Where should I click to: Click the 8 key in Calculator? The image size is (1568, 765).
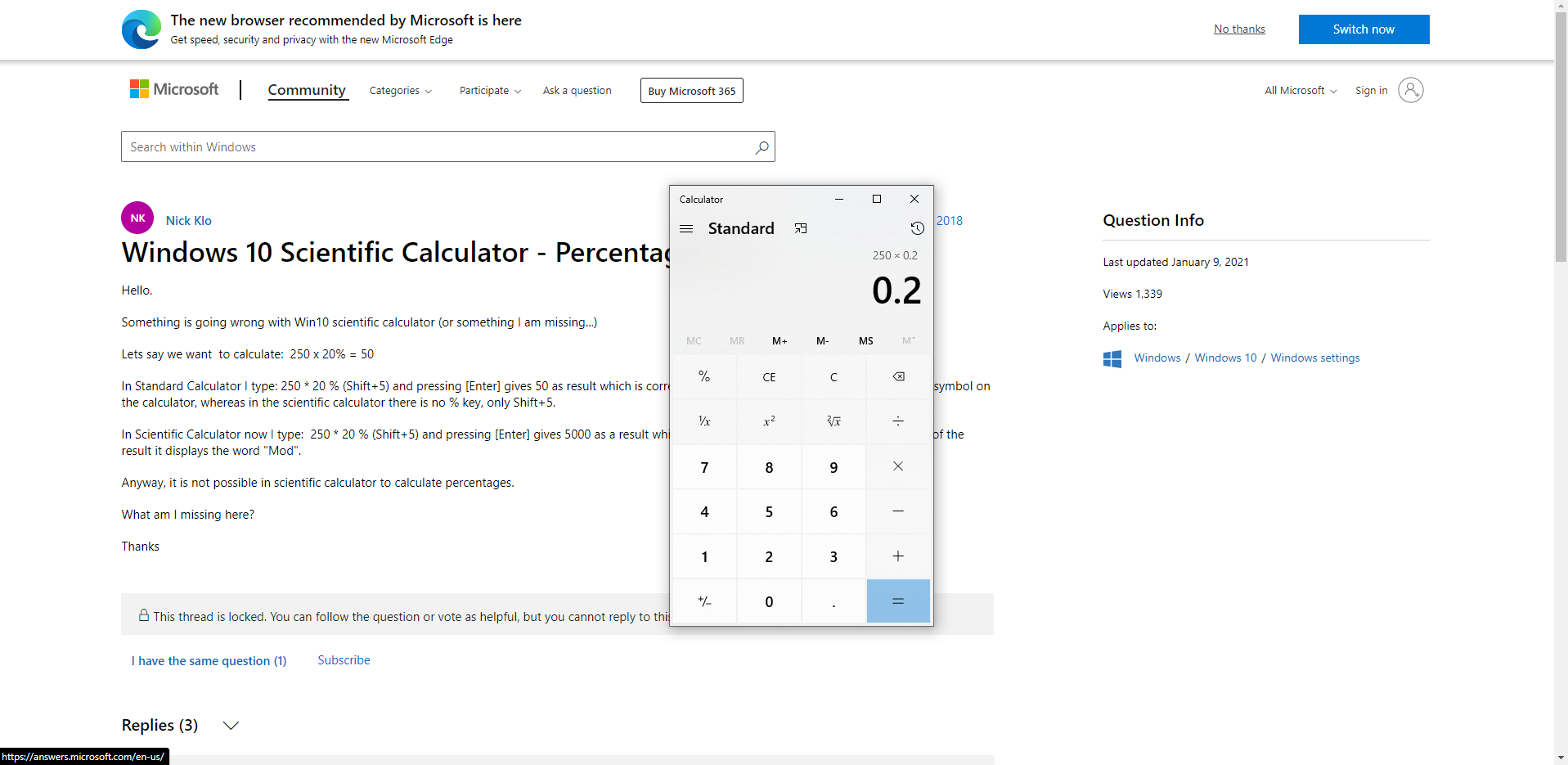(769, 466)
